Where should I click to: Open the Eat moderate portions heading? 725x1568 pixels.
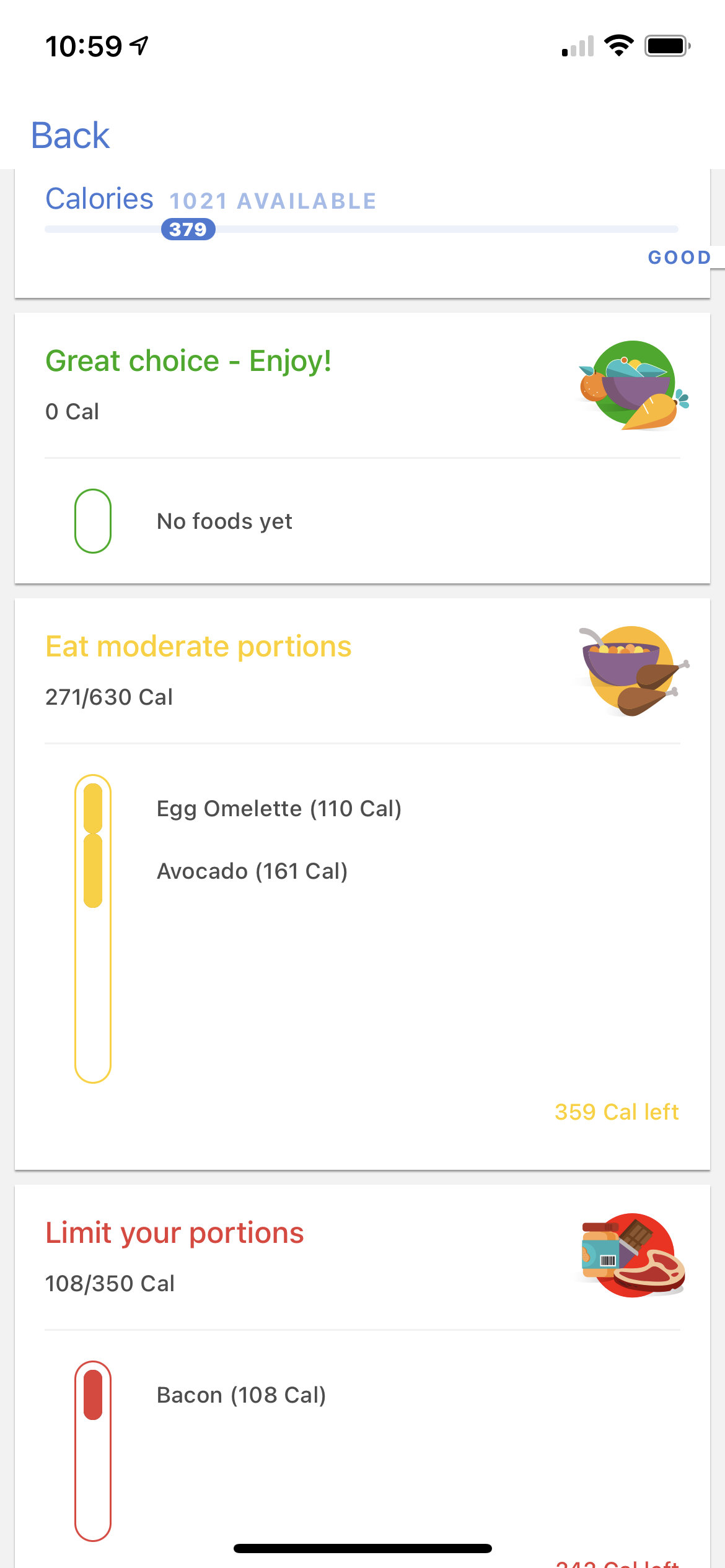[x=198, y=647]
